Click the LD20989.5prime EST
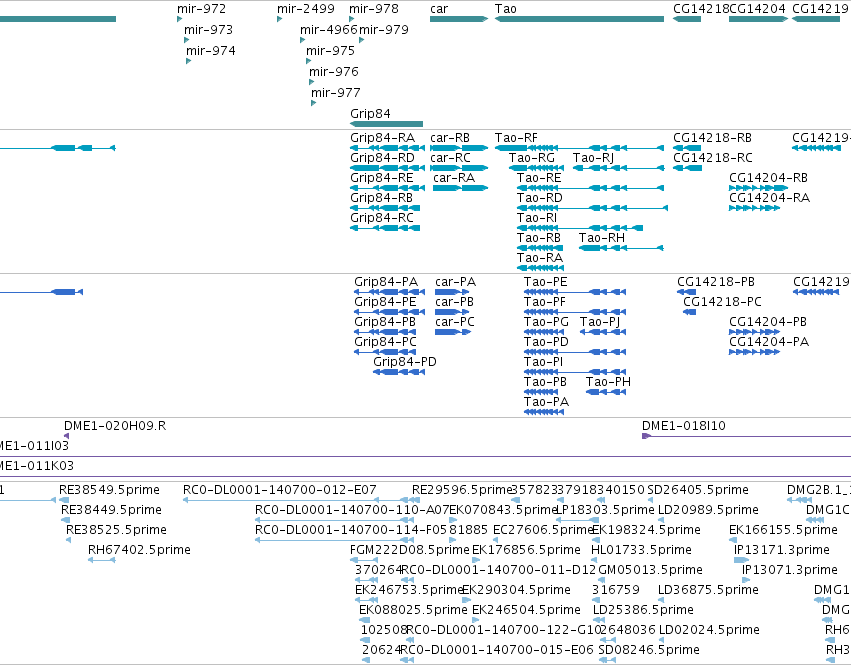The image size is (851, 665). click(661, 521)
